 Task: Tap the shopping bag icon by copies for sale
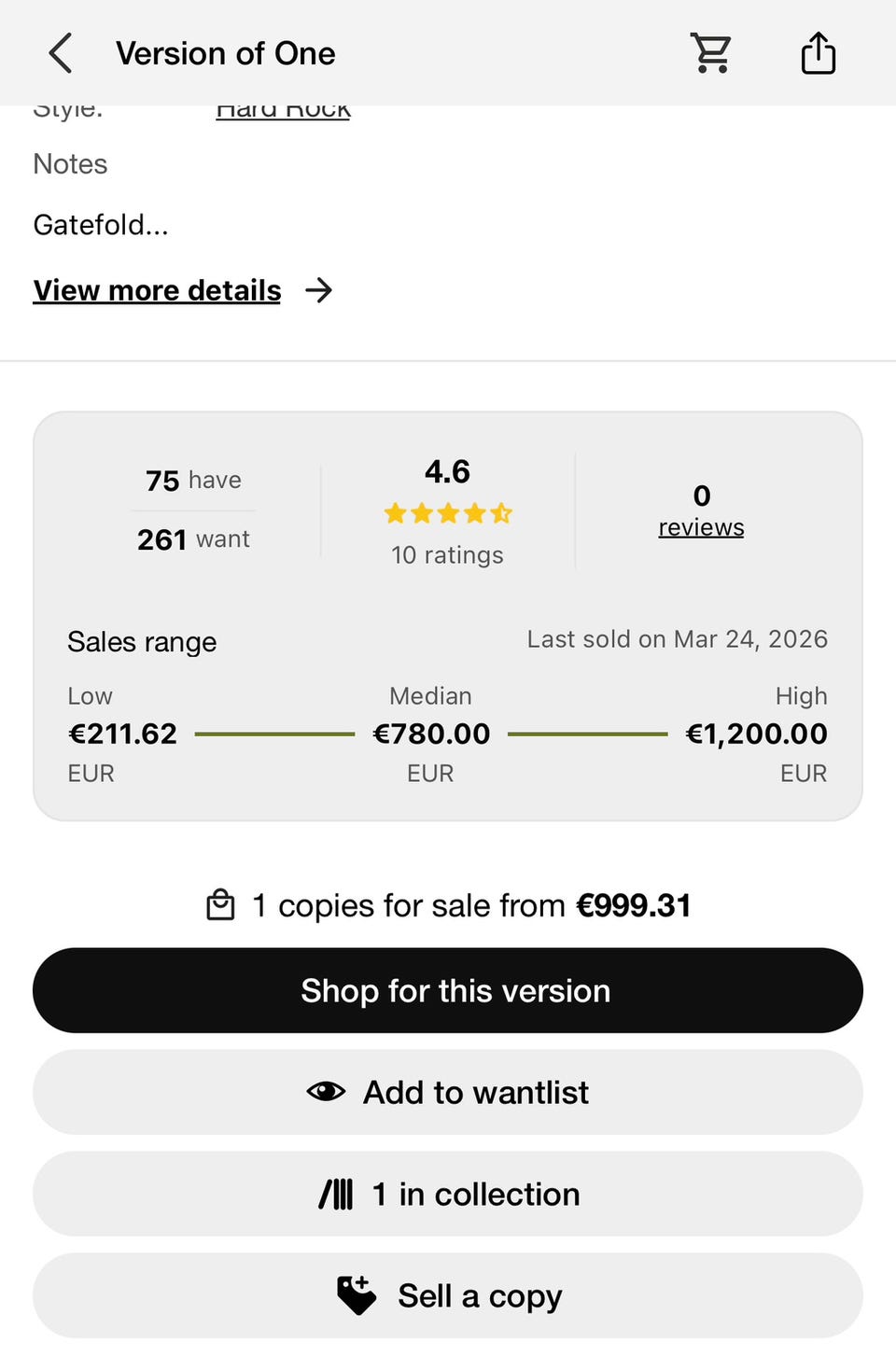pos(220,905)
